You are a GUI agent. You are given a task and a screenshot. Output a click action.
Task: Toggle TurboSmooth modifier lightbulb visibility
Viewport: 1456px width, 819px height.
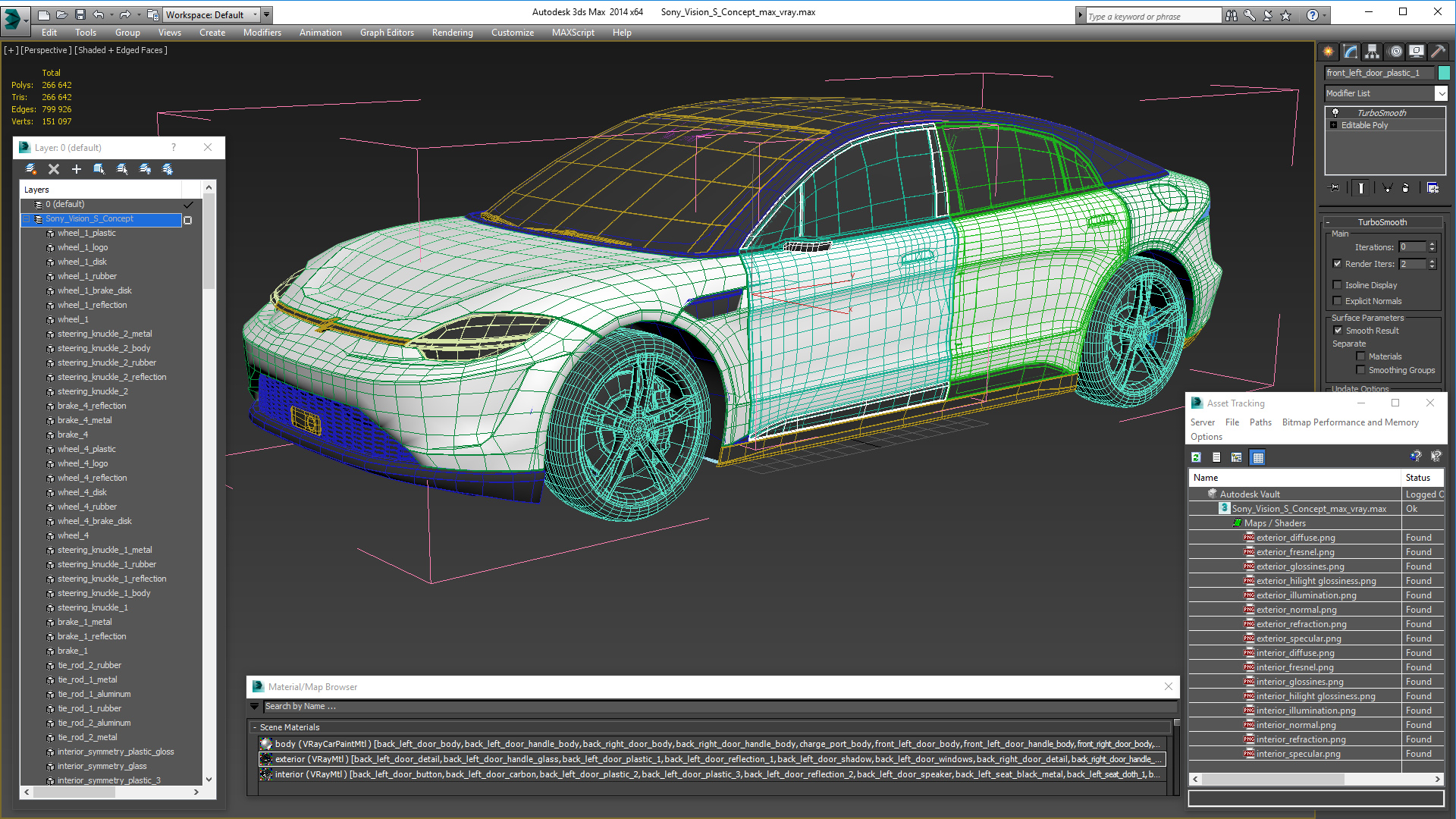(x=1335, y=112)
